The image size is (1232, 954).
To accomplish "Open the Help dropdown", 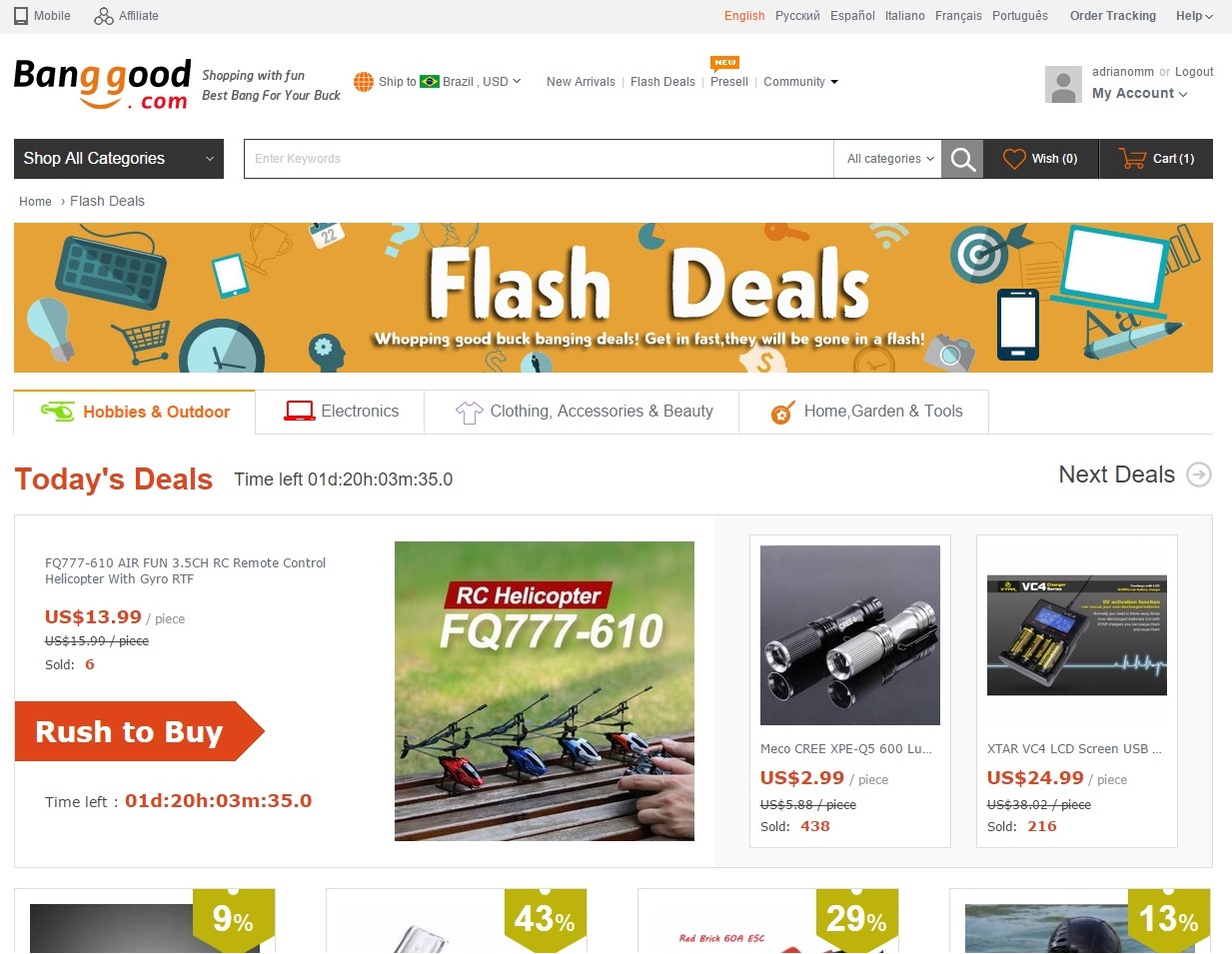I will coord(1194,16).
